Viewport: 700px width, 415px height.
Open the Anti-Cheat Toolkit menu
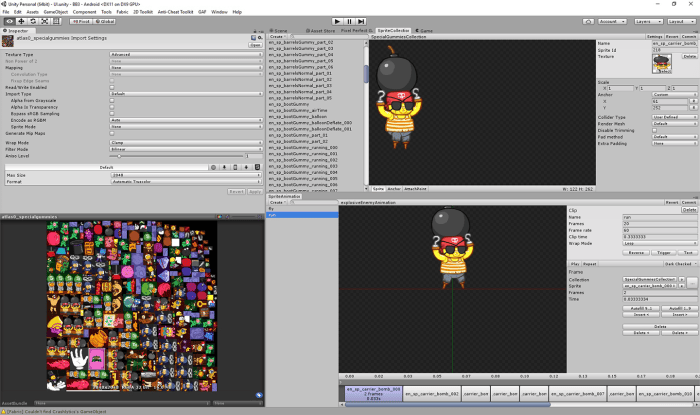[x=175, y=12]
